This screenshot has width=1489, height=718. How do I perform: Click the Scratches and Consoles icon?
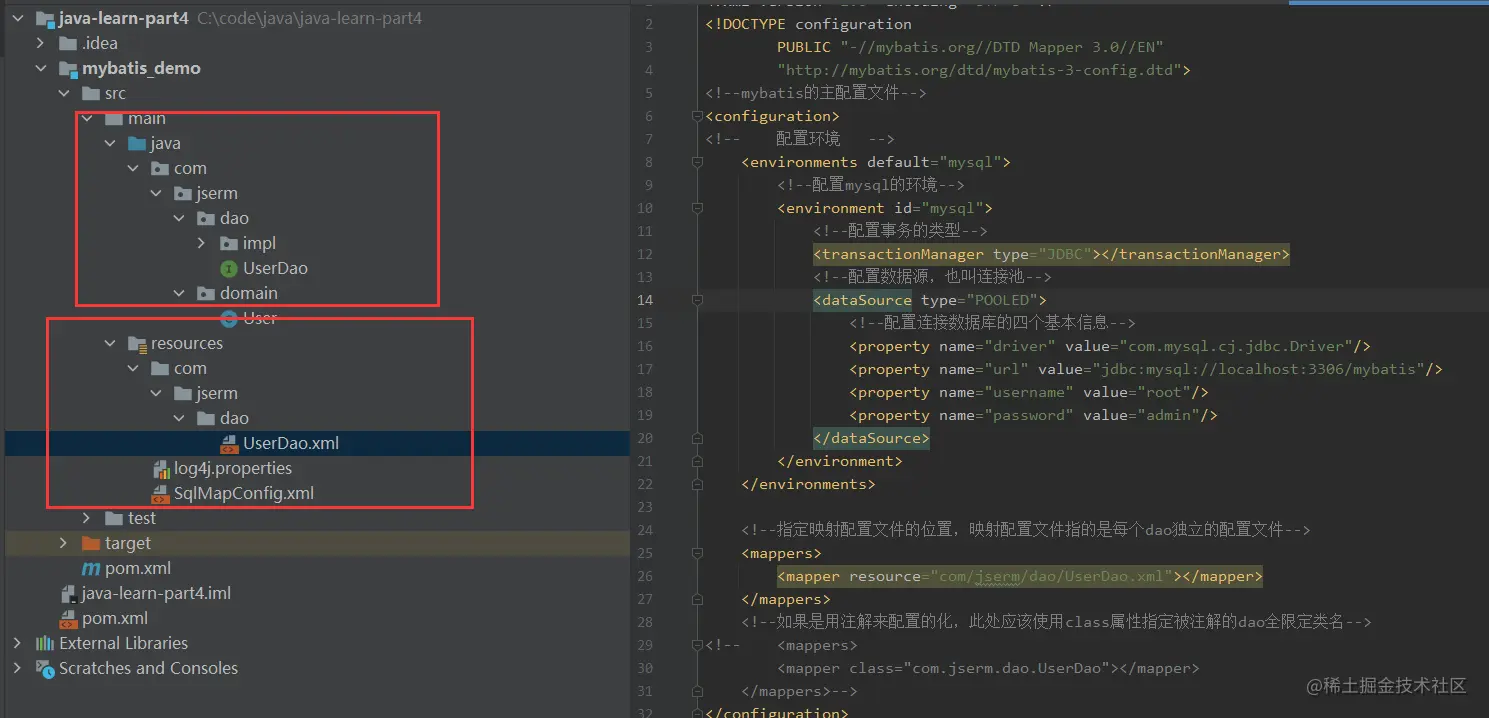click(44, 668)
